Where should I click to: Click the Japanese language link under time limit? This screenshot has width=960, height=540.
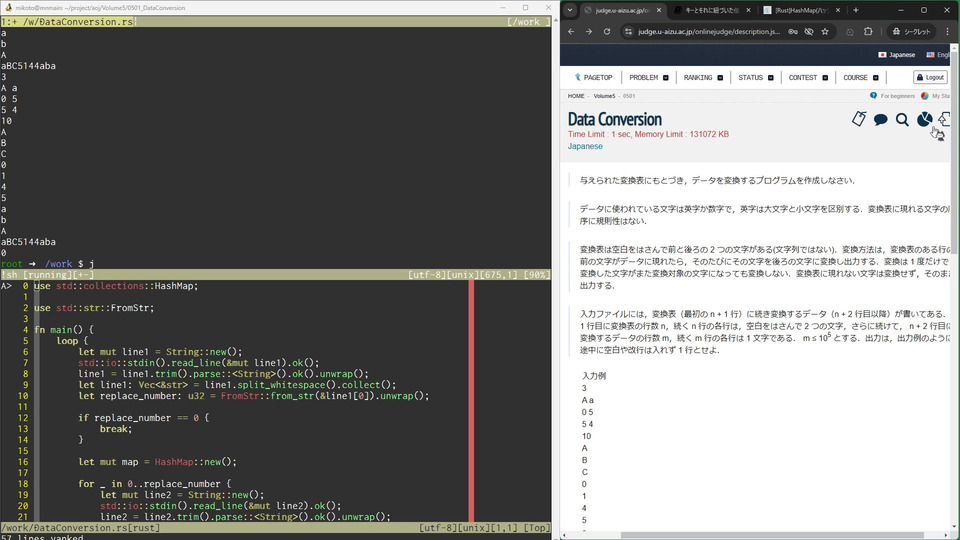click(x=585, y=146)
